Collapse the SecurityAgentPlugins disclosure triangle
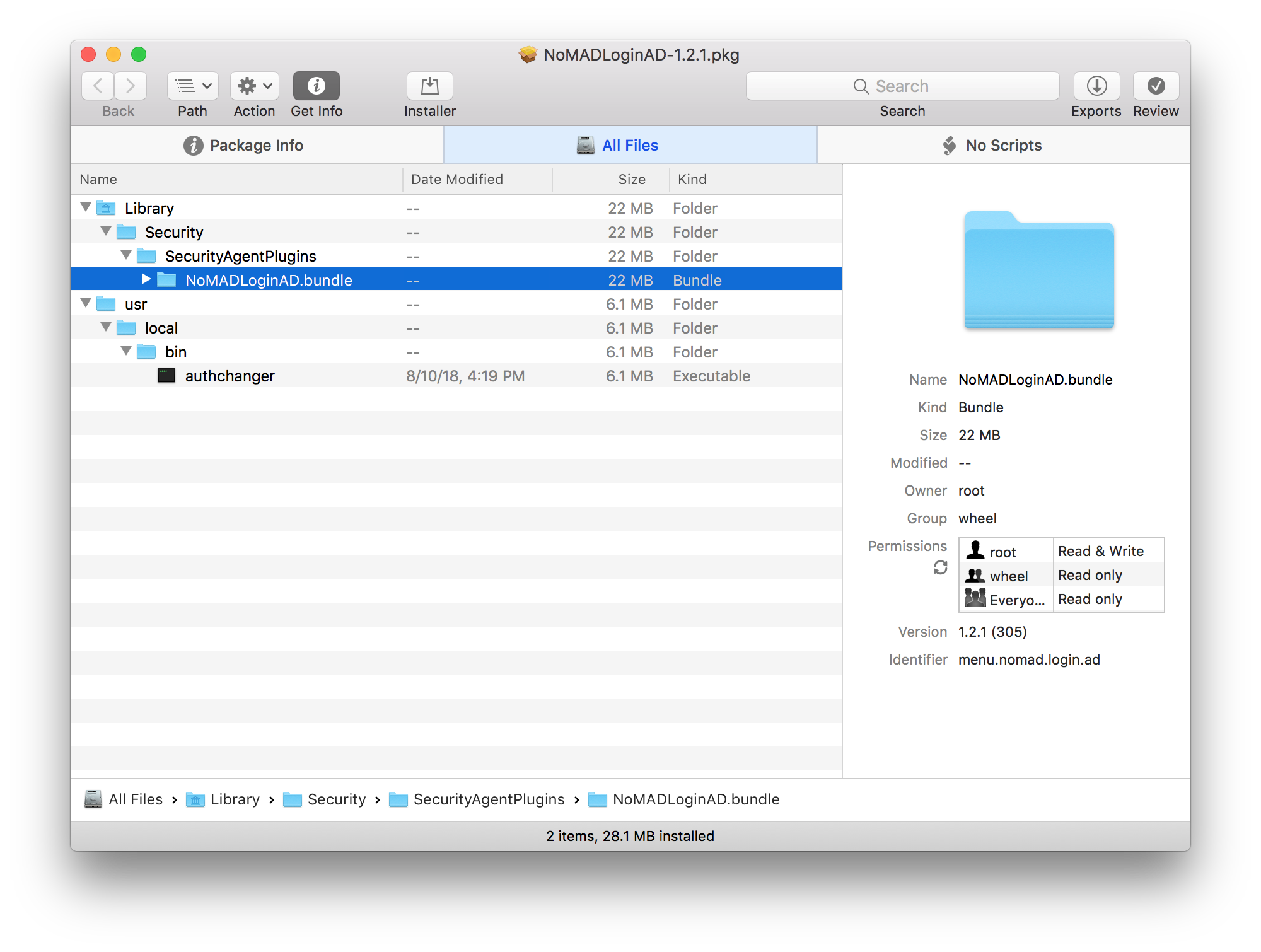1261x952 pixels. 126,255
